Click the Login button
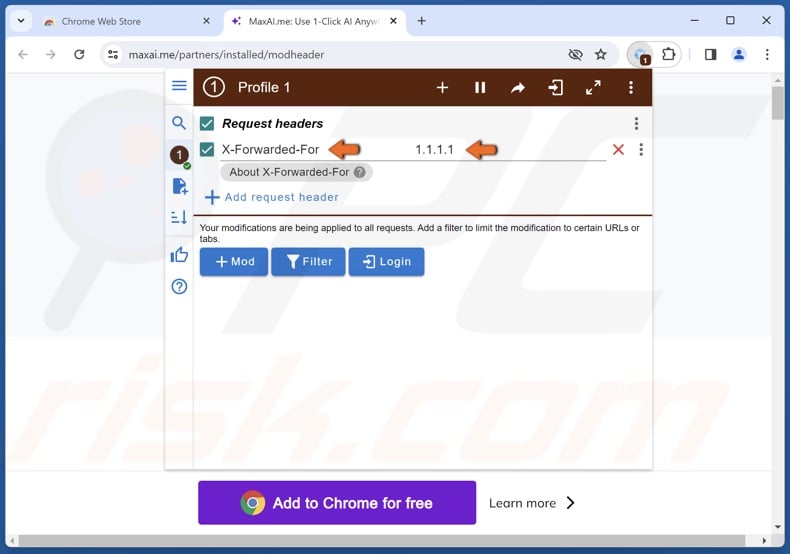This screenshot has width=790, height=554. pyautogui.click(x=386, y=261)
